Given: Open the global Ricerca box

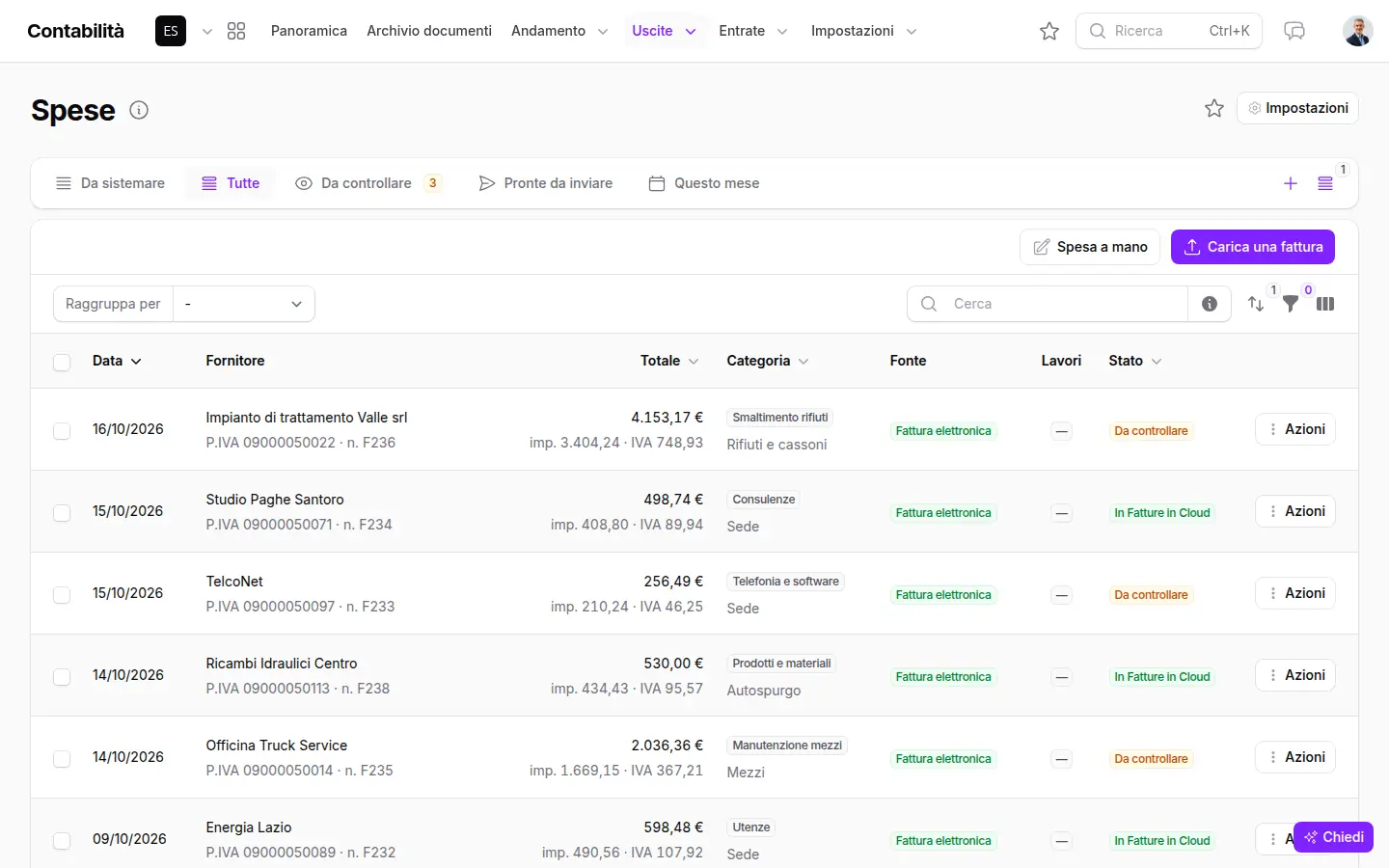Looking at the screenshot, I should click(1169, 31).
